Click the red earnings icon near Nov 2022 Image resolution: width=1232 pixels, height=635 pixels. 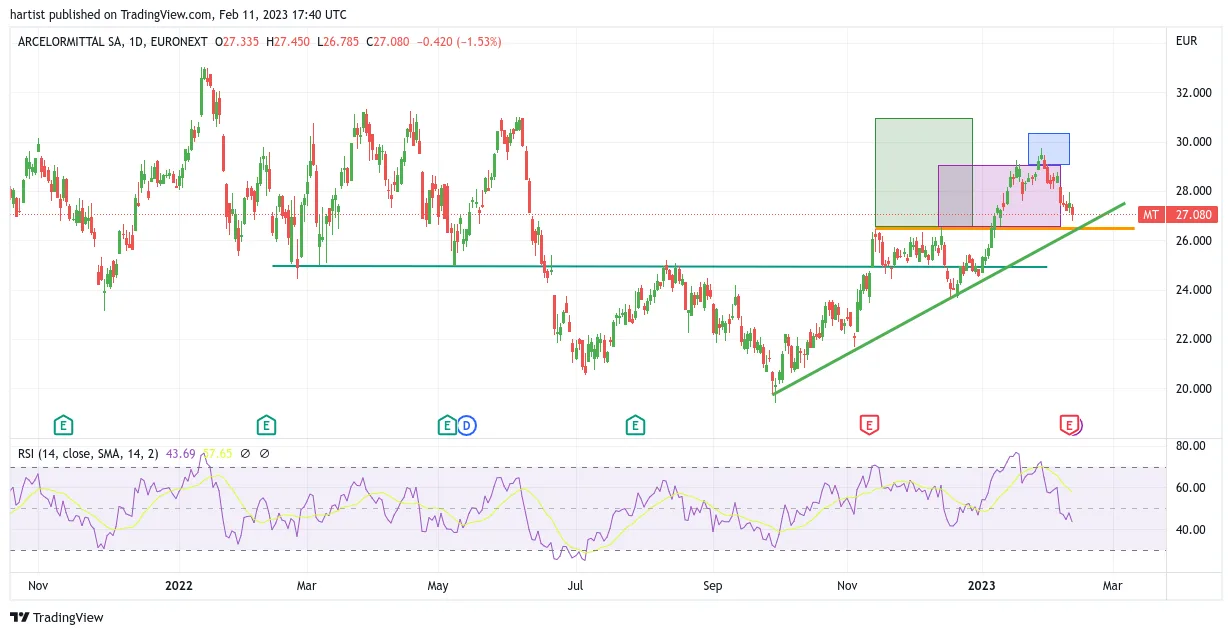869,426
